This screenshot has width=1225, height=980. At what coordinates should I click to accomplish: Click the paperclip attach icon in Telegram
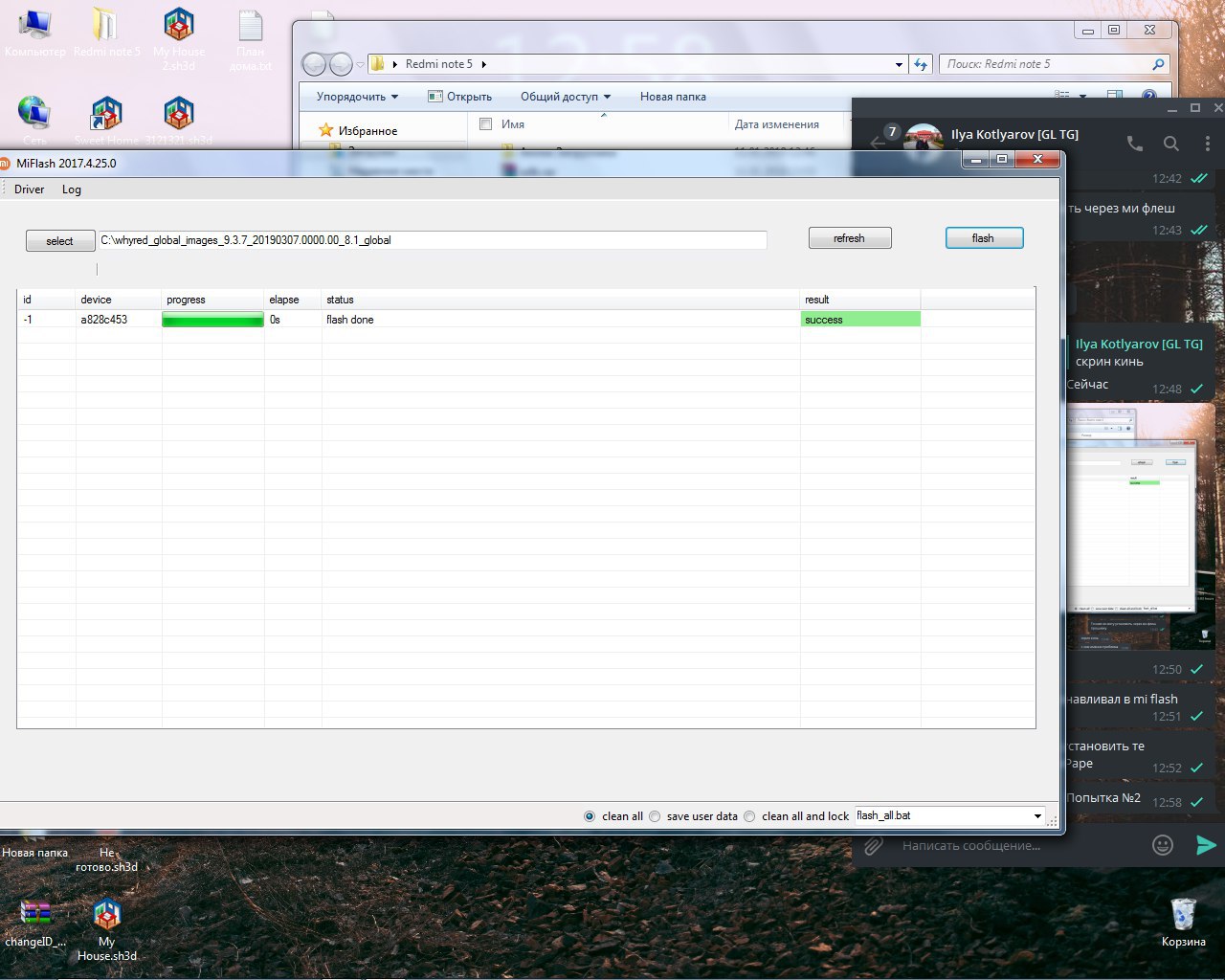click(x=873, y=846)
